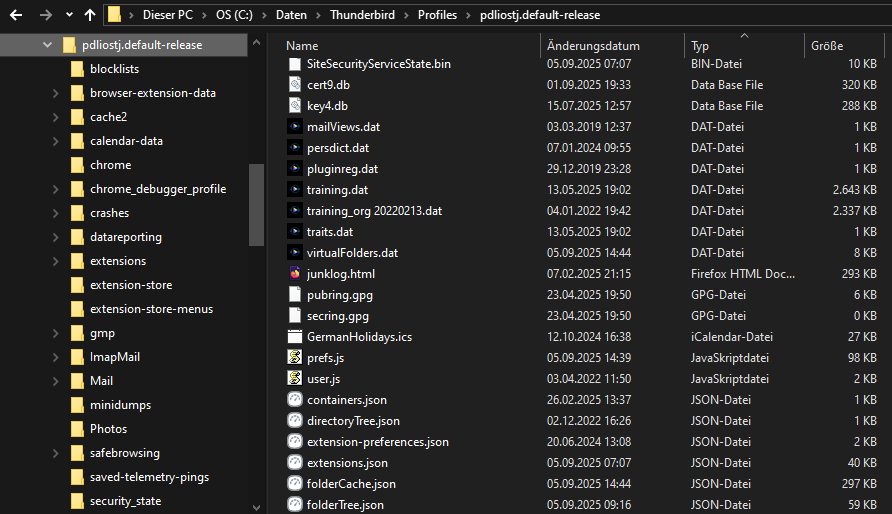Image resolution: width=892 pixels, height=514 pixels.
Task: Click the navigation pane vertical scrollbar
Action: pyautogui.click(x=256, y=220)
